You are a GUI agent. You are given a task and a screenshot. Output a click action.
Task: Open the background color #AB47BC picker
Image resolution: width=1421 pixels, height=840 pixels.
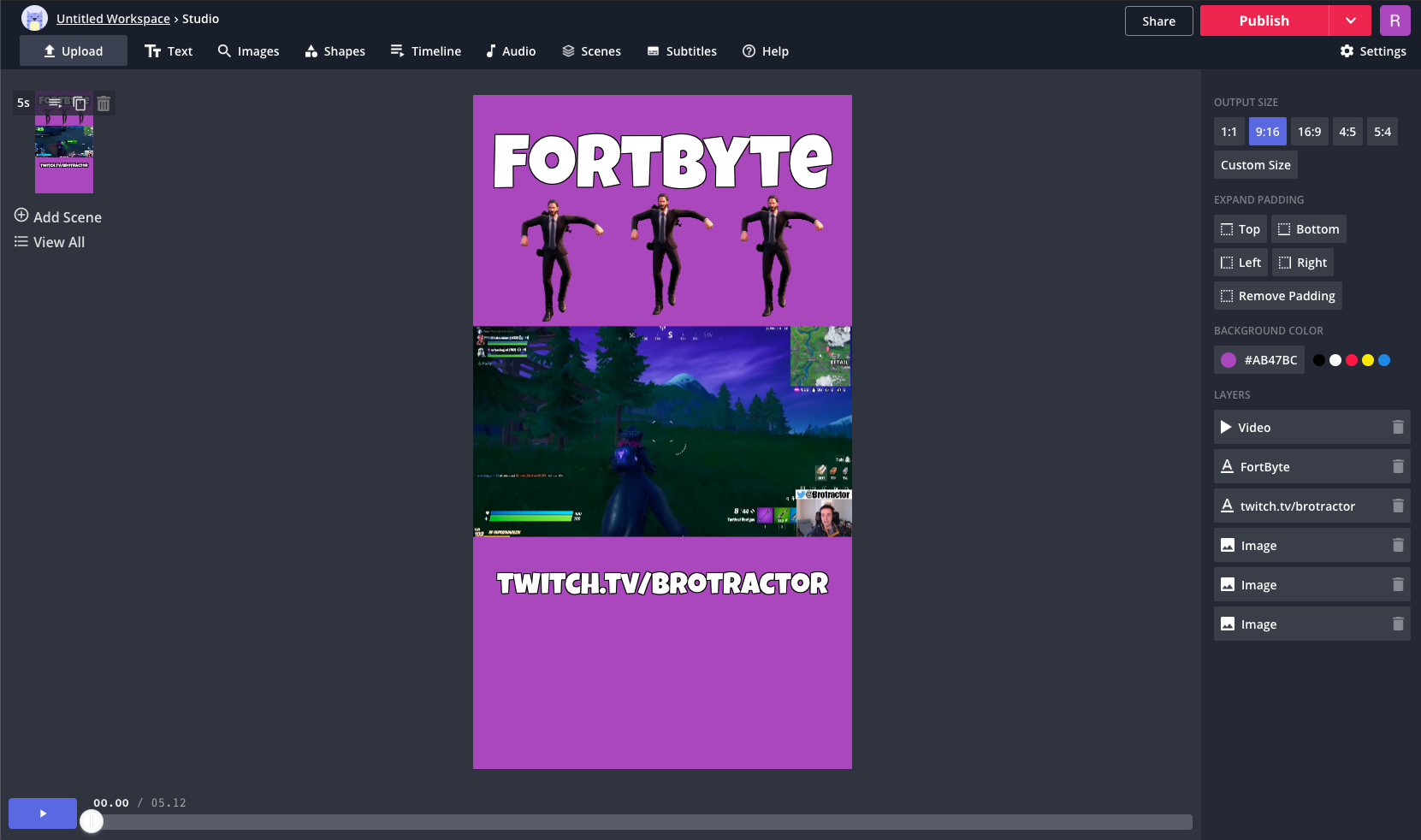[1258, 360]
